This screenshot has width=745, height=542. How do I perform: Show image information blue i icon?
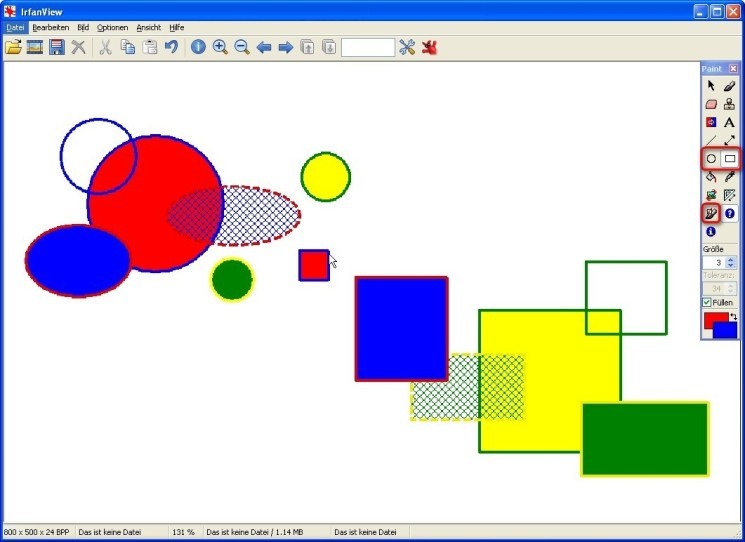198,47
